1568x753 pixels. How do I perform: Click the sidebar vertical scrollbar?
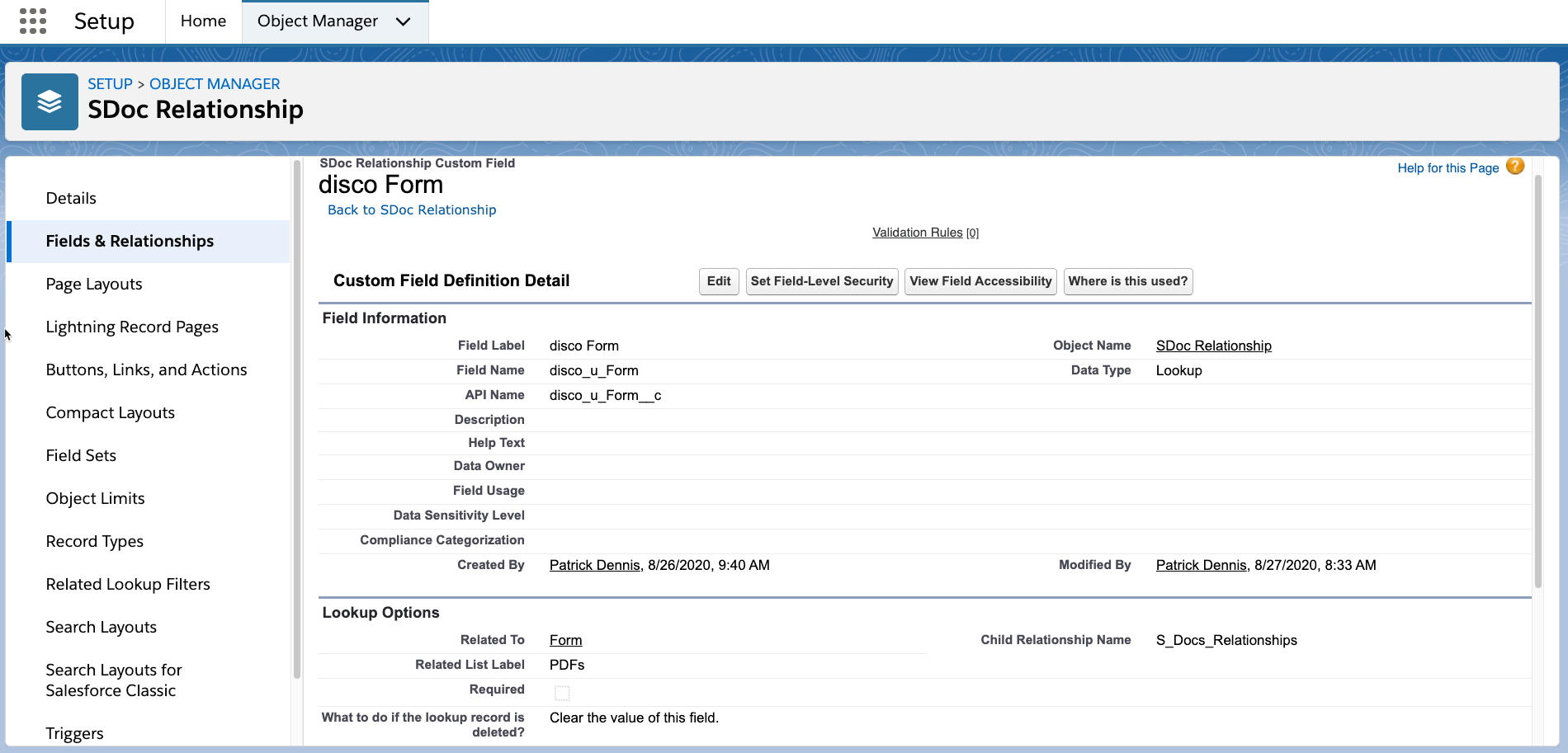coord(297,420)
